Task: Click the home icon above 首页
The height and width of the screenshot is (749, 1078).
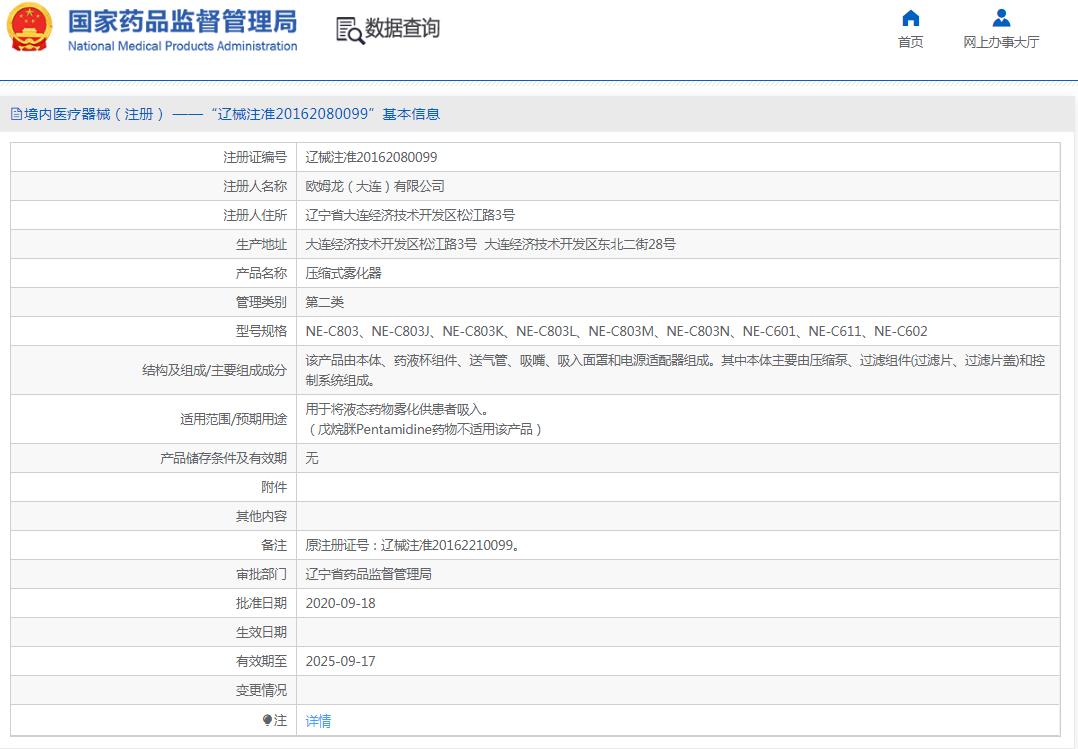Action: pyautogui.click(x=910, y=17)
